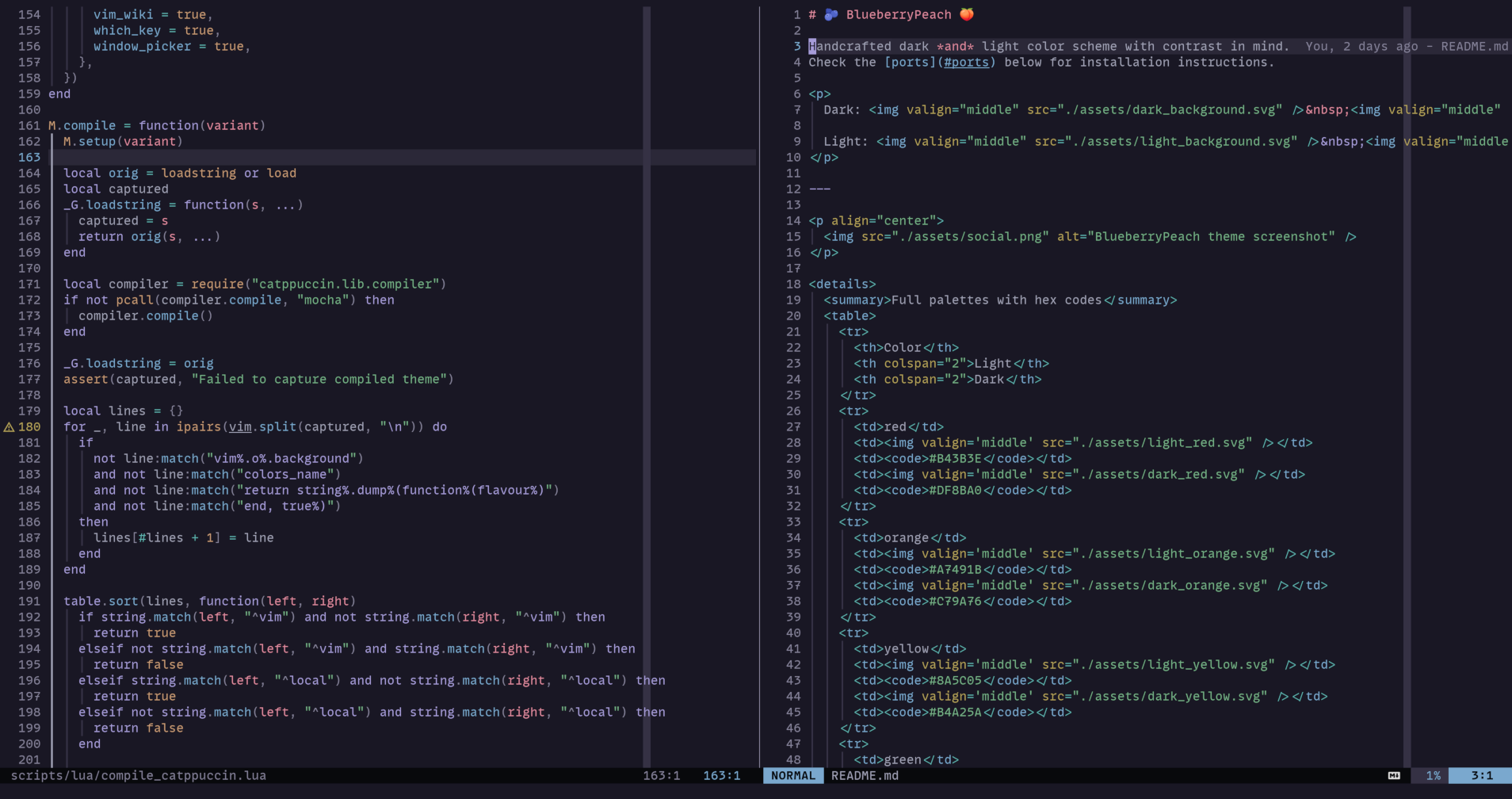Click the 'return orig(s, ...)' statement
Image resolution: width=1512 pixels, height=799 pixels.
pos(149,236)
